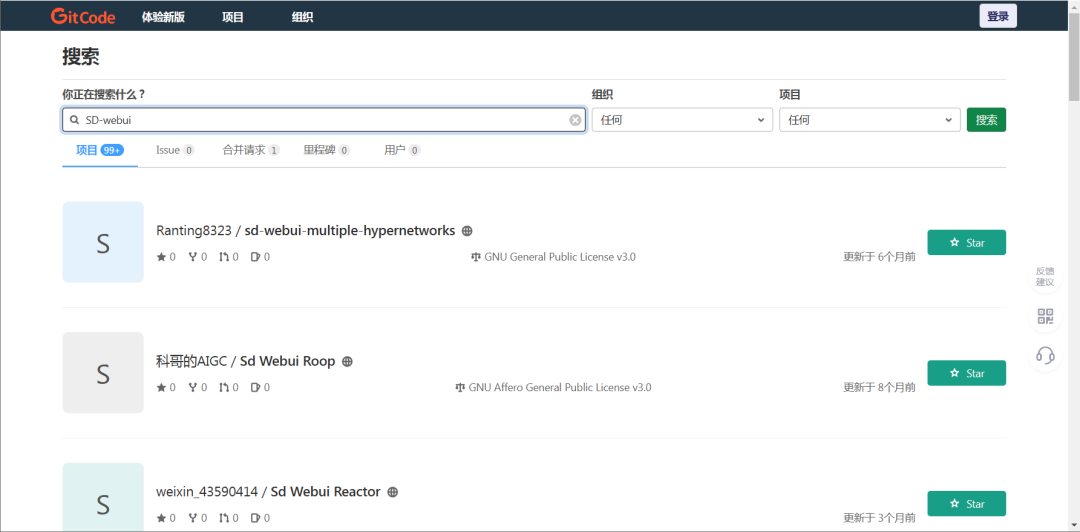Click the fork count icon of Ranting8323 project
This screenshot has height=532, width=1080.
point(192,257)
